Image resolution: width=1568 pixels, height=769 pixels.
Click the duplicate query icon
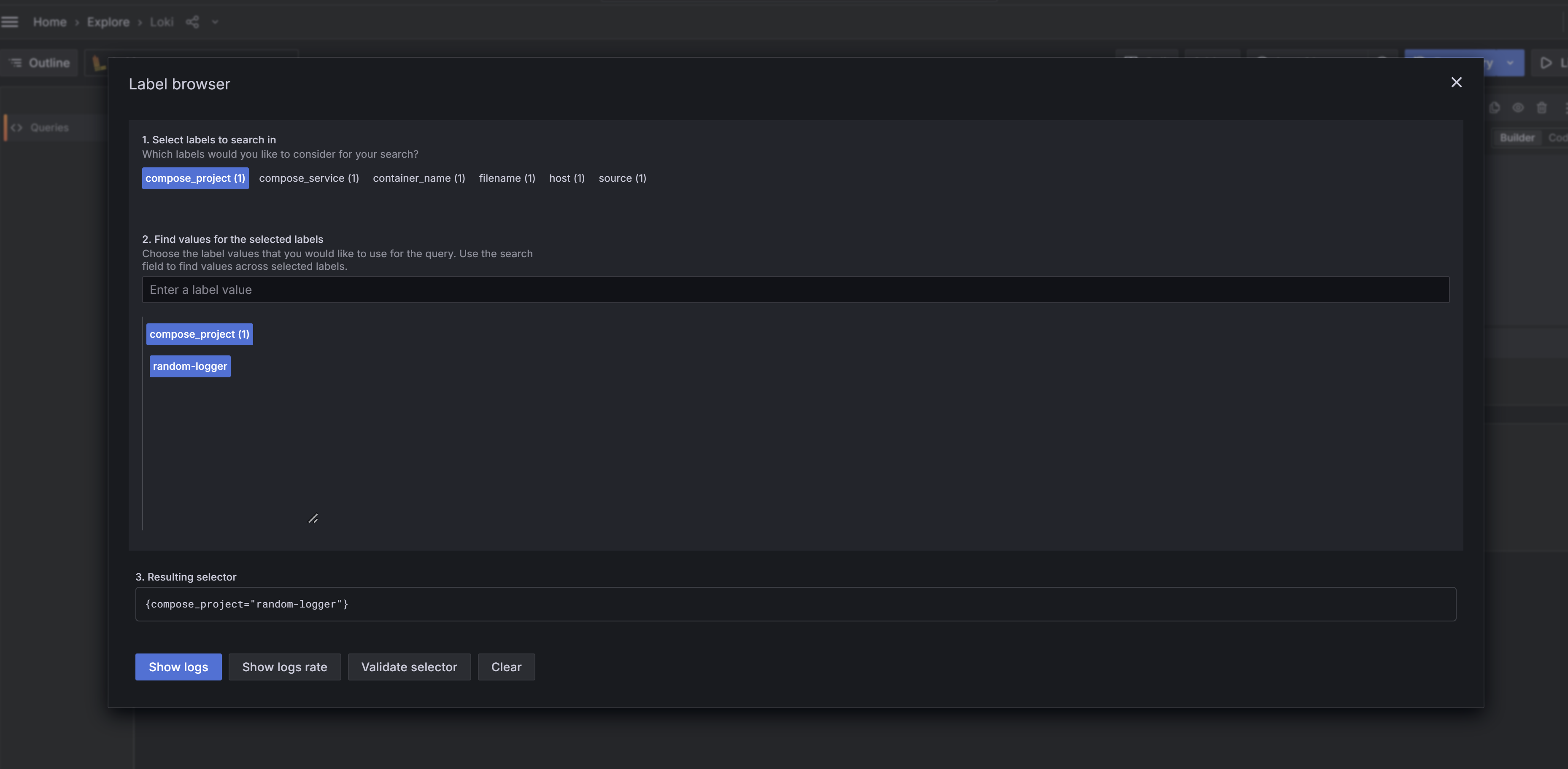tap(1495, 108)
